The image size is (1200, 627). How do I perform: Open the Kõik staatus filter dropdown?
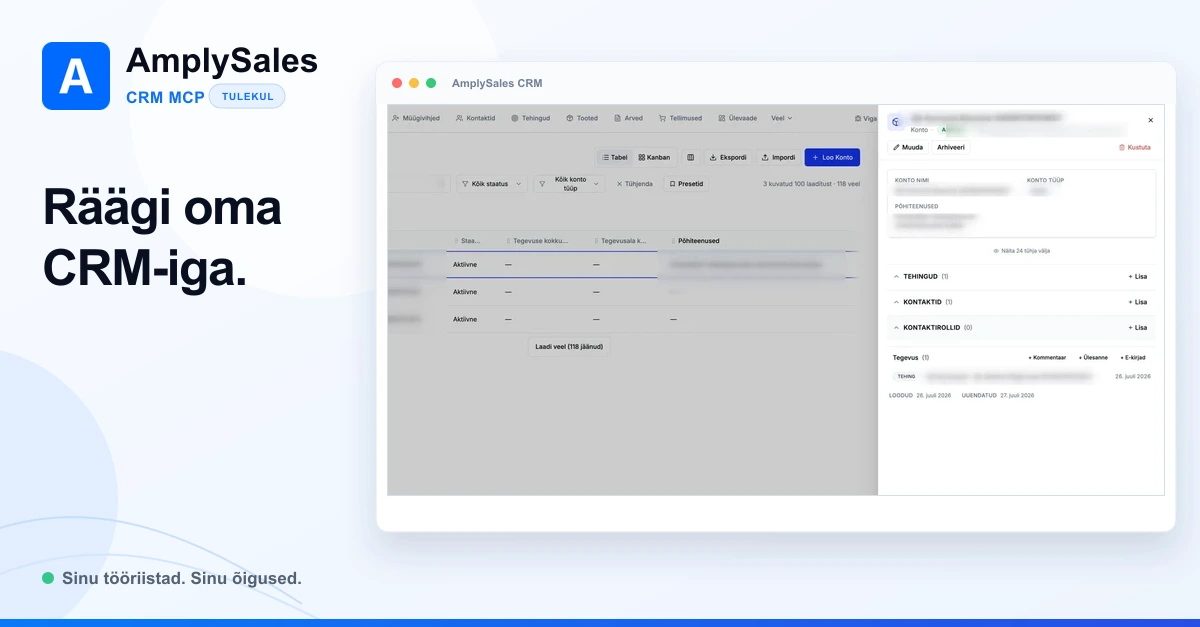click(x=492, y=184)
